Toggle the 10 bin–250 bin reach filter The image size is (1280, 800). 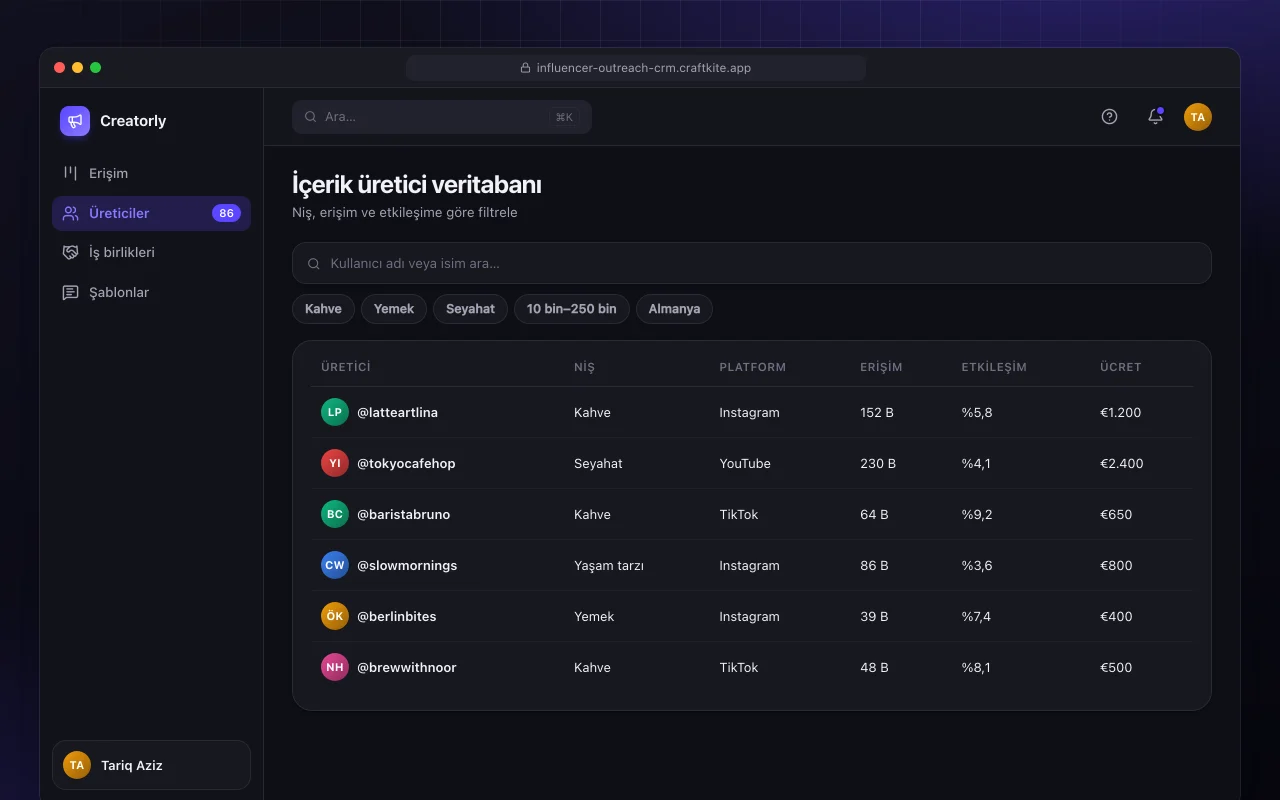[x=572, y=309]
